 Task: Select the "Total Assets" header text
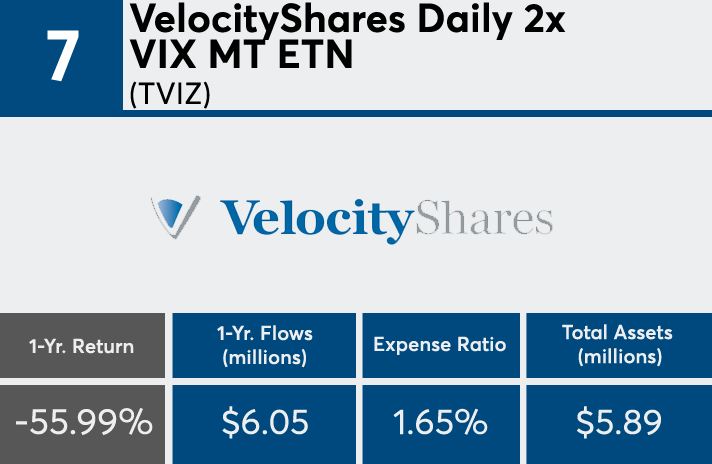617,334
